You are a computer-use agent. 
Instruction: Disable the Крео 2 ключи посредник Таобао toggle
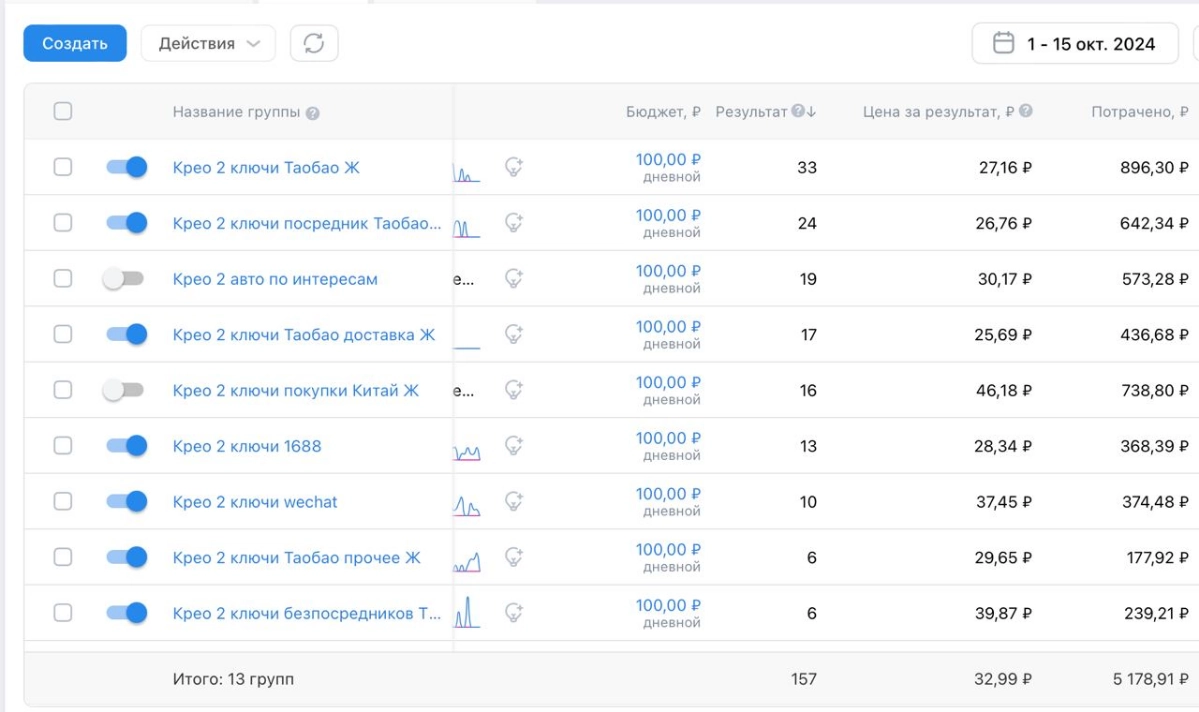click(126, 223)
